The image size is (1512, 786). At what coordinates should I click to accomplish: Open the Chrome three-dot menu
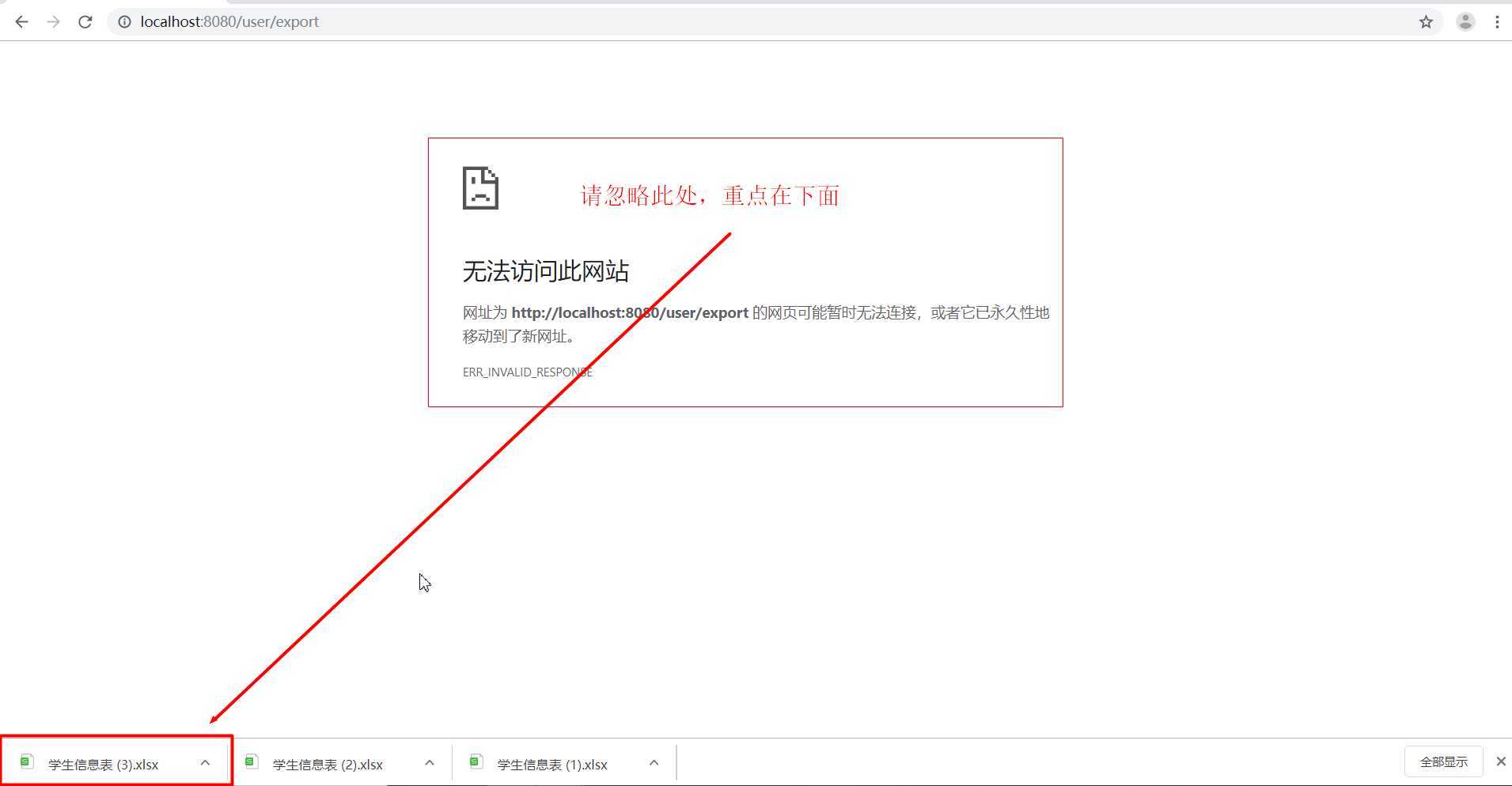point(1497,22)
